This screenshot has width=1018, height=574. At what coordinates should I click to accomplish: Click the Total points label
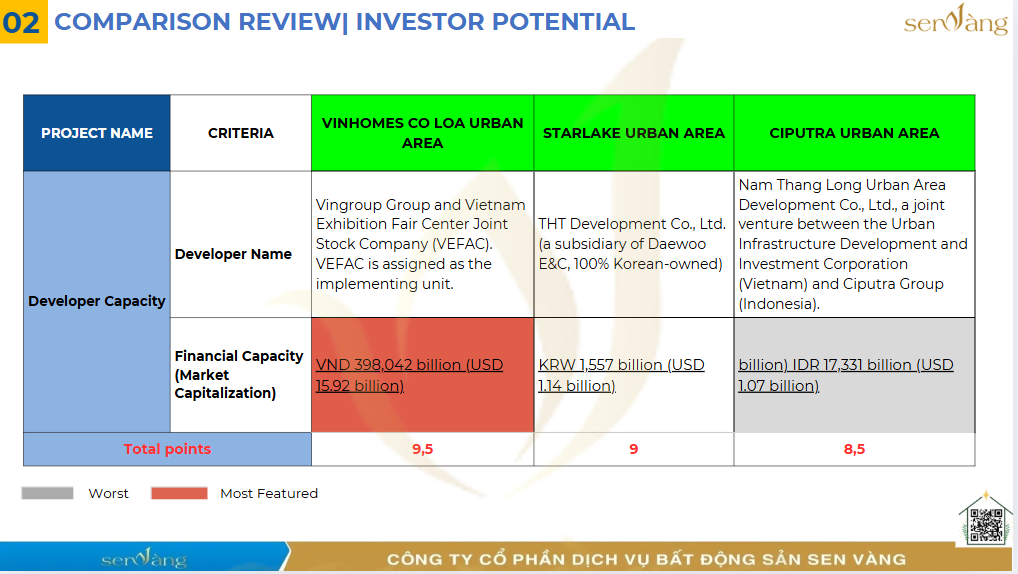tap(168, 449)
